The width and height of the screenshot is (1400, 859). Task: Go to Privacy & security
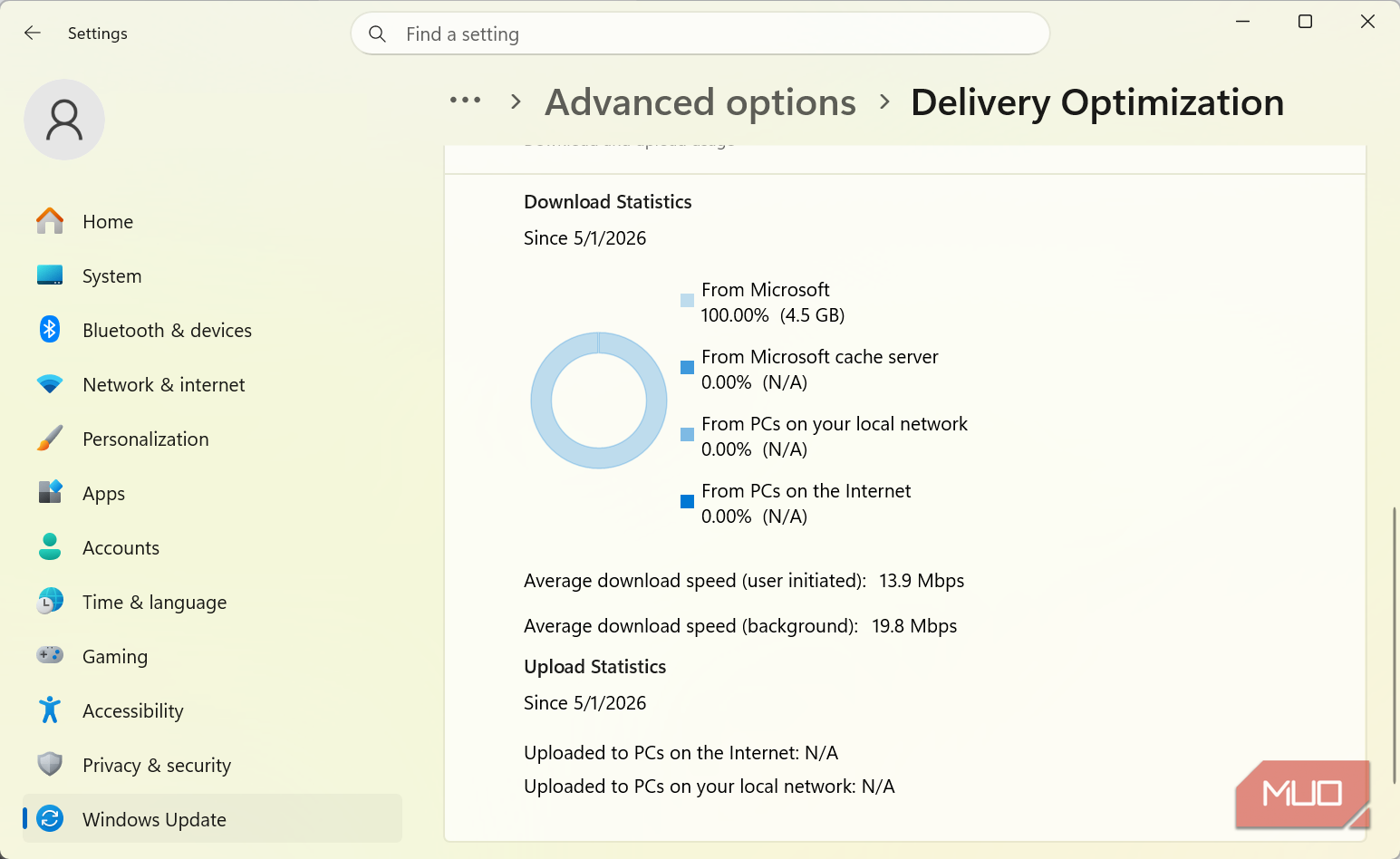point(212,765)
